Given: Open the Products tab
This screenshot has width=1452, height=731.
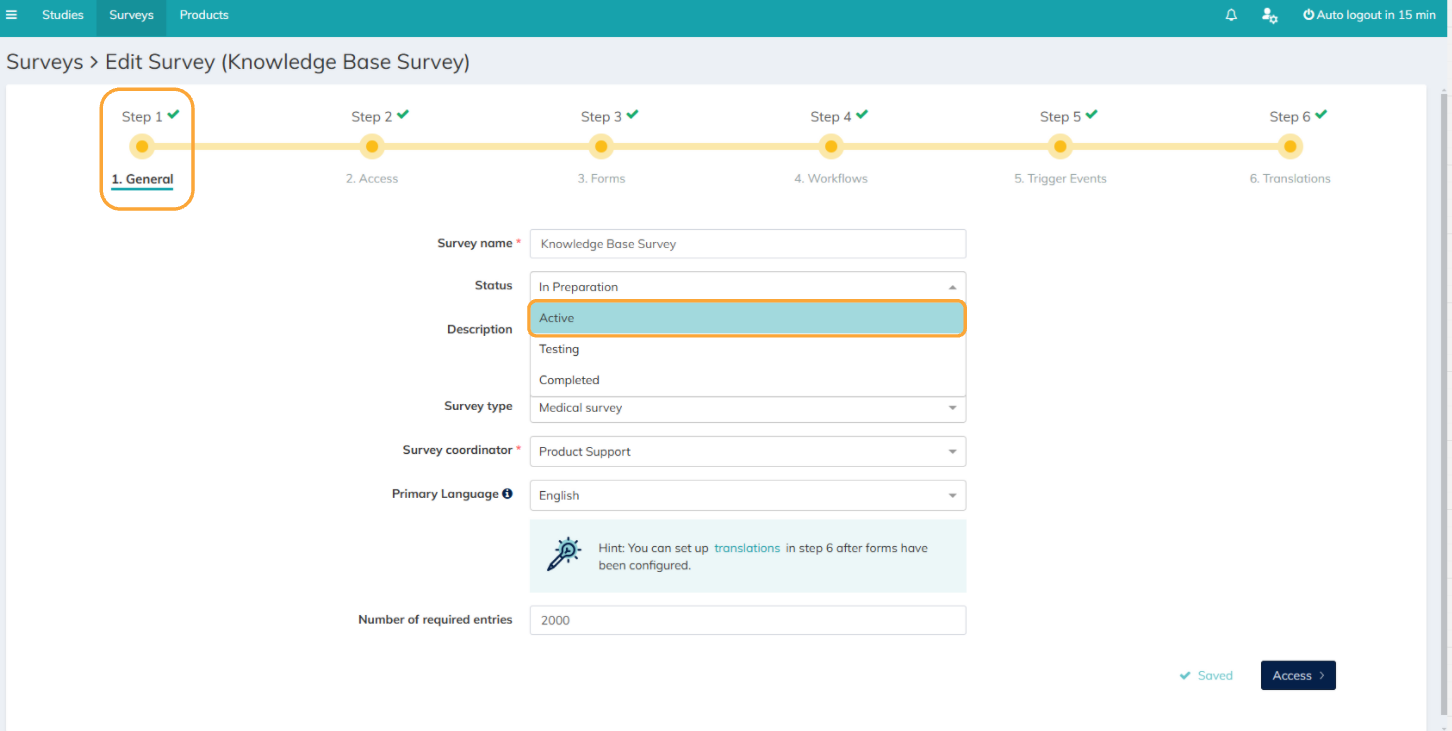Looking at the screenshot, I should click(204, 15).
